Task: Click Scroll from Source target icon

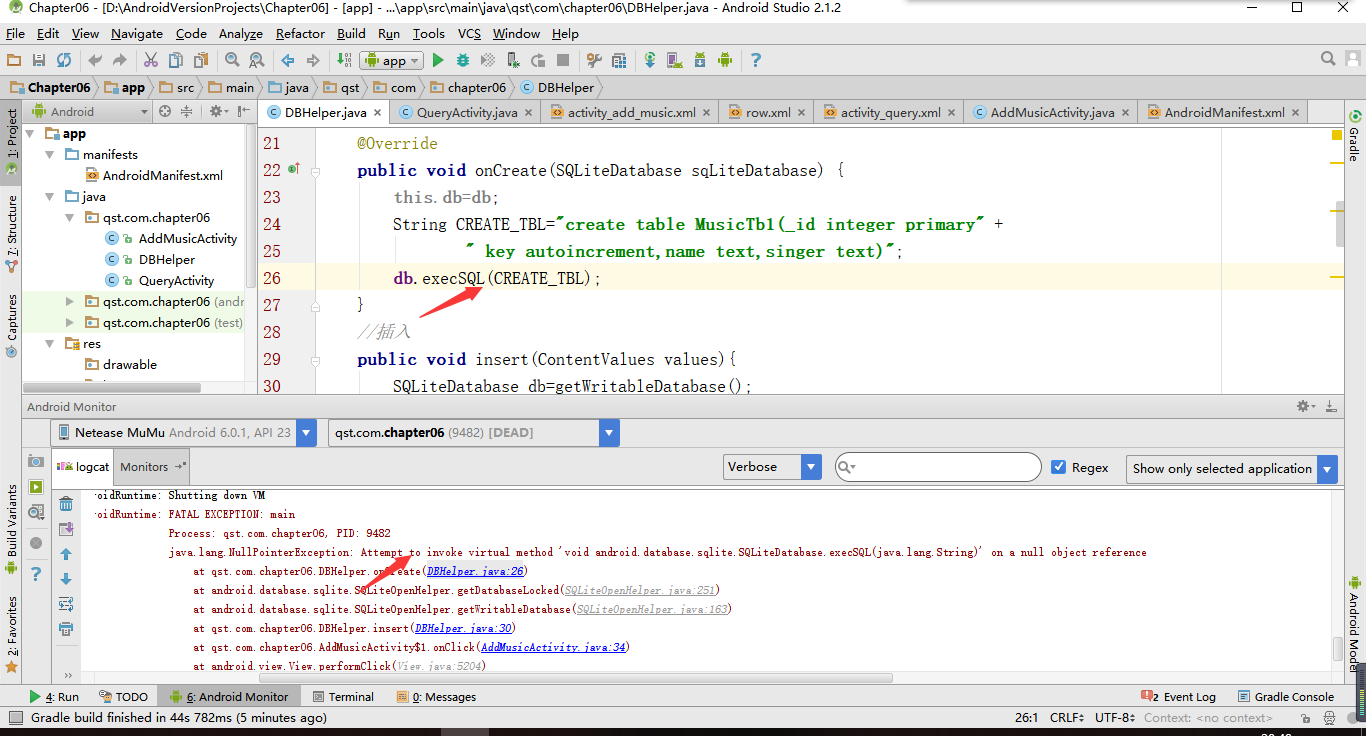Action: [x=165, y=111]
